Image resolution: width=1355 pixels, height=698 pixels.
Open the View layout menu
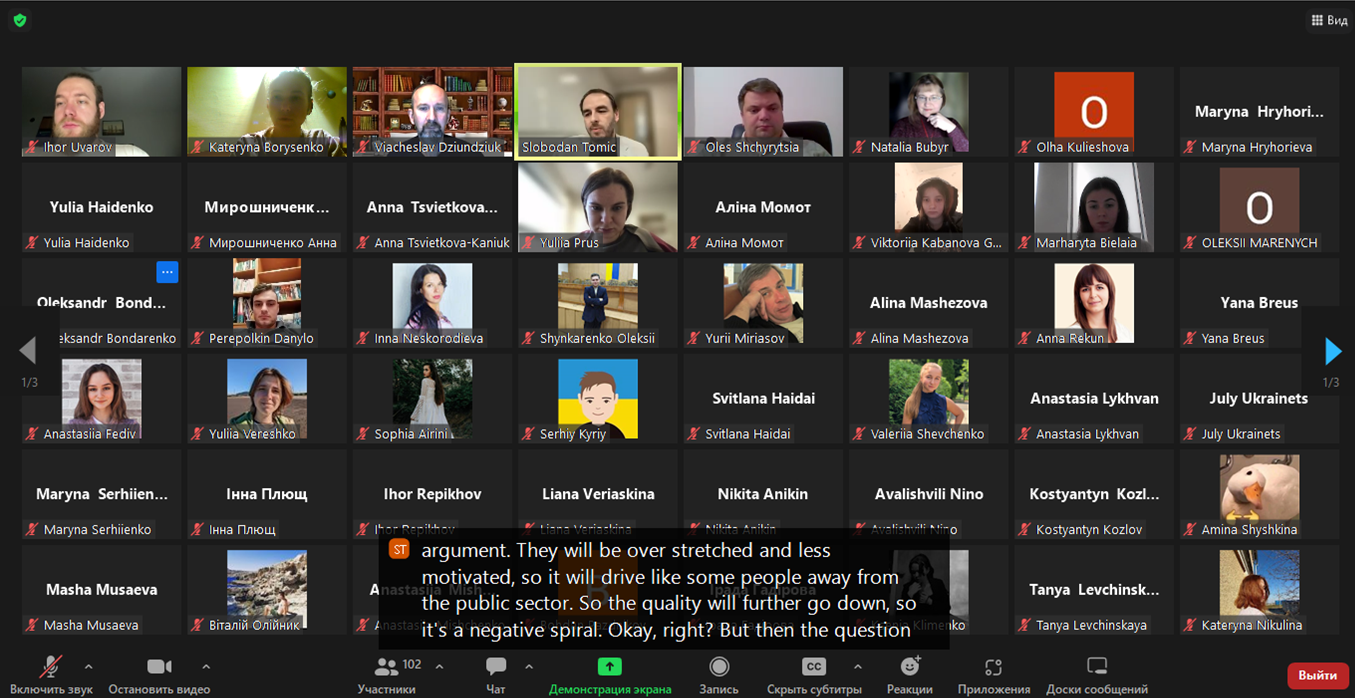1329,20
